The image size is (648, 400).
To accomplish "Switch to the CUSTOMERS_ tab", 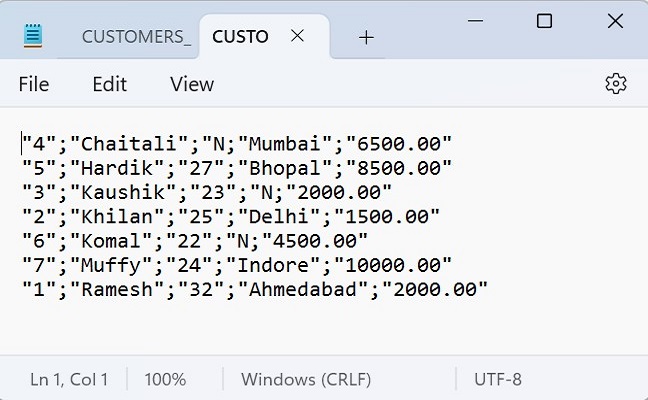I will 136,37.
